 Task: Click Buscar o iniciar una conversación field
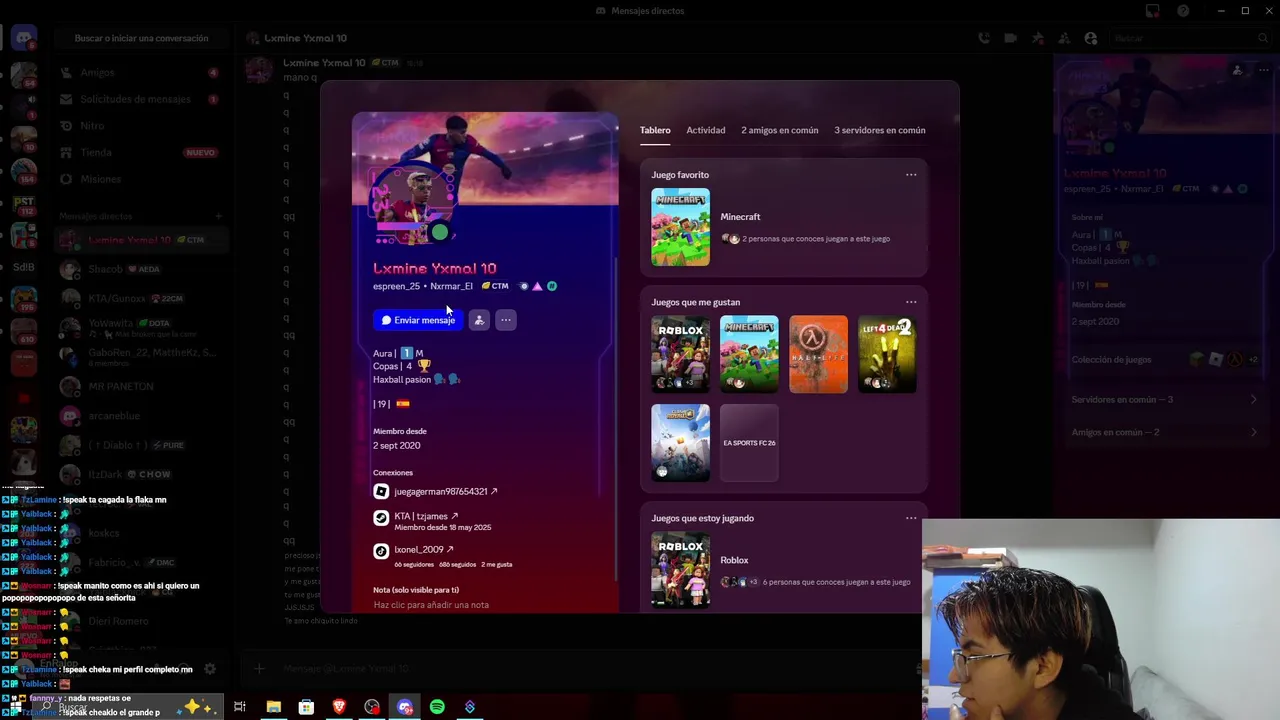[141, 38]
